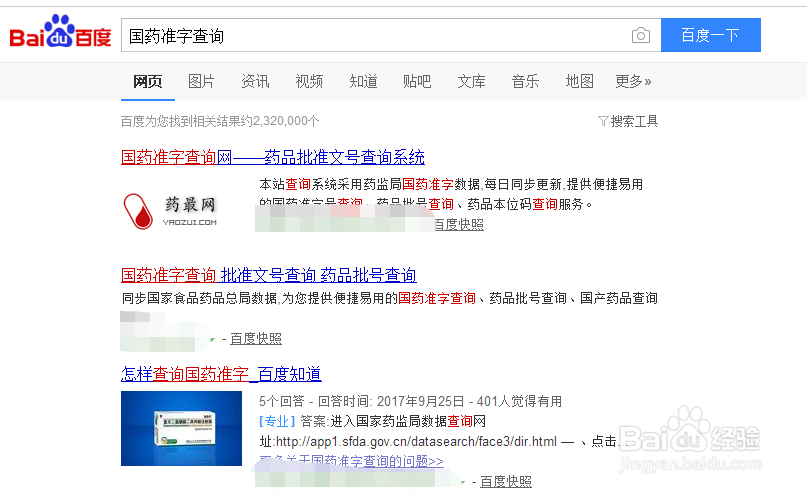807x492 pixels.
Task: Expand the arrow beside the 百度知道 result URL
Action: [463, 483]
